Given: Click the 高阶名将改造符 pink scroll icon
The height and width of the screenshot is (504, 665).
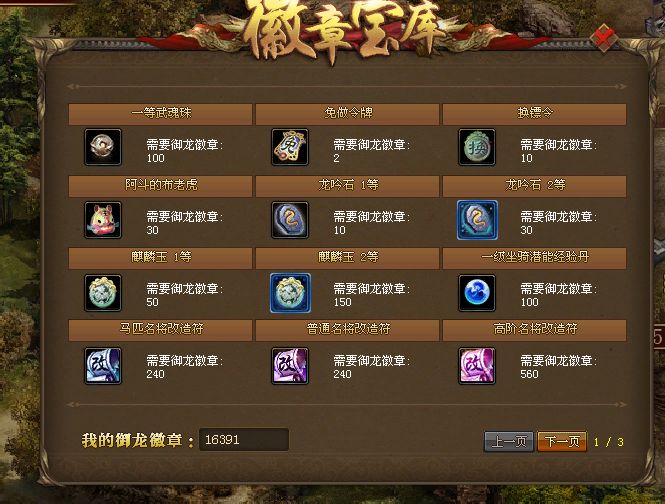Looking at the screenshot, I should 477,366.
